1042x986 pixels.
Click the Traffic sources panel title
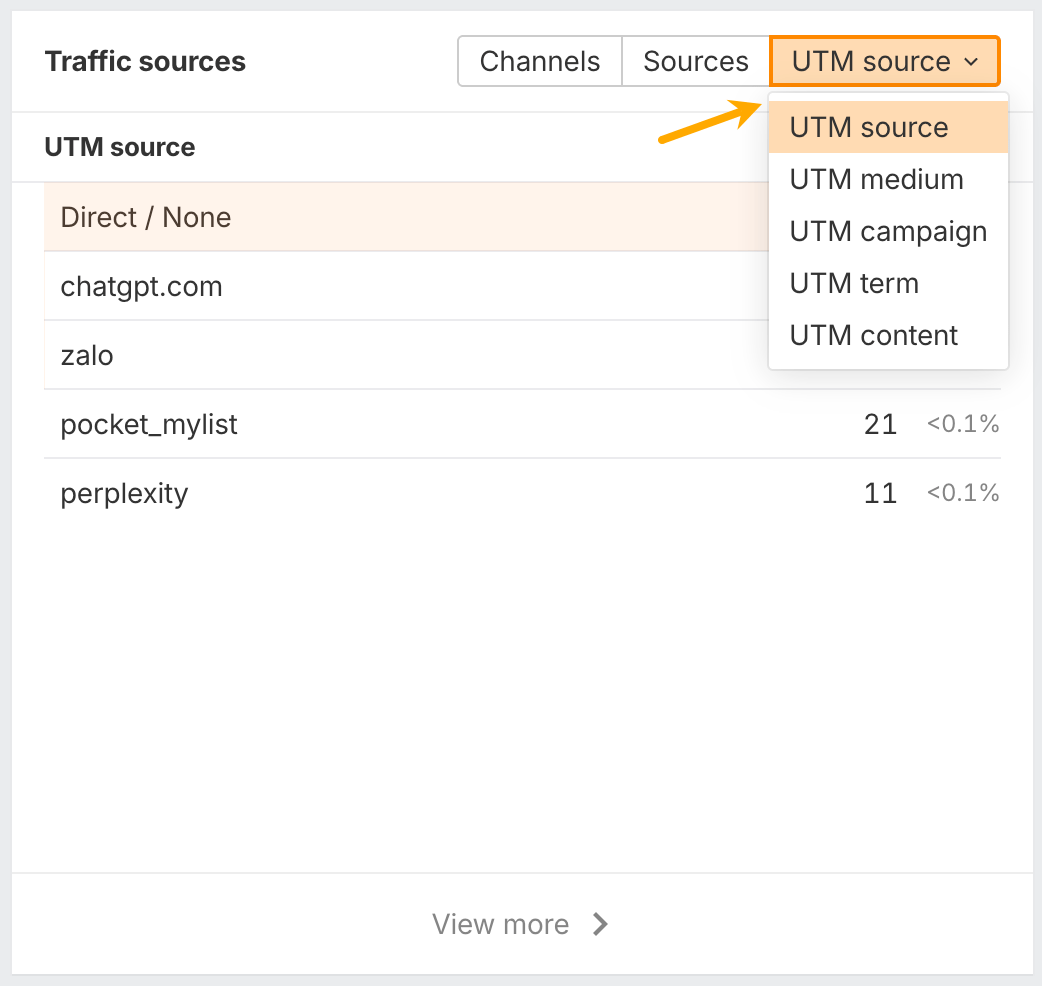pyautogui.click(x=144, y=61)
